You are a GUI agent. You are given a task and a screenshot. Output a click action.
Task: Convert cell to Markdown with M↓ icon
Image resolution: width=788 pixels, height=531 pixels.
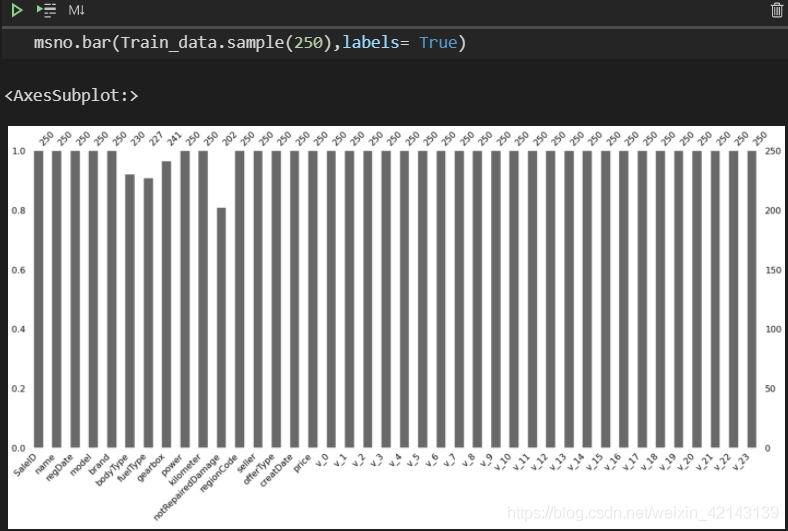coord(77,10)
